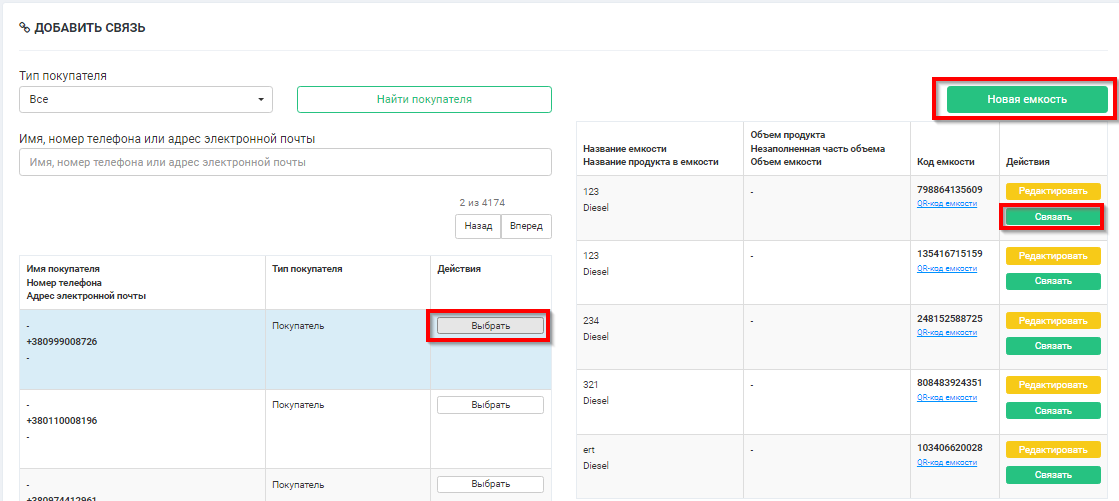Link container ert with Связать button
The image size is (1119, 501).
[x=1053, y=474]
